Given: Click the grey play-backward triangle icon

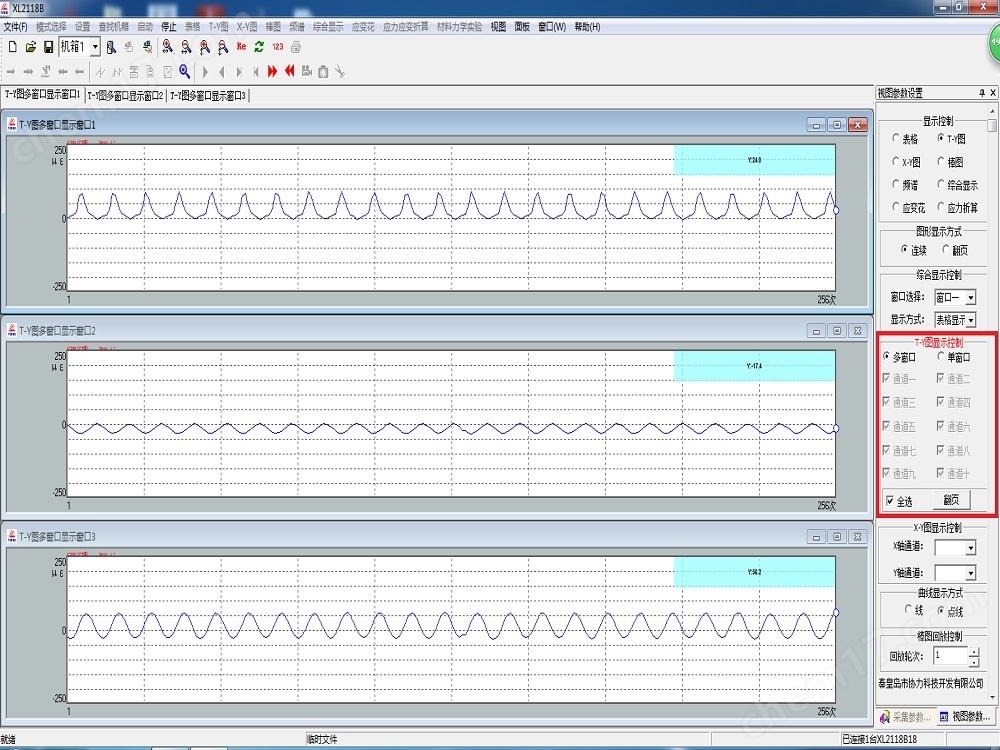Looking at the screenshot, I should coord(222,71).
